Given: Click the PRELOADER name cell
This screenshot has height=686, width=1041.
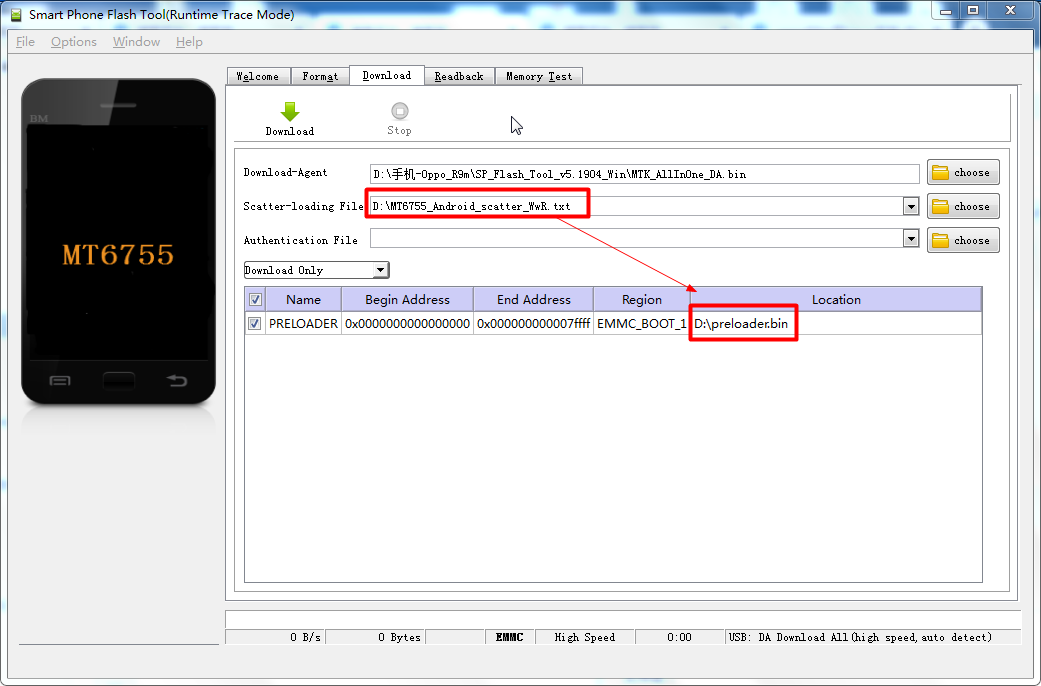Looking at the screenshot, I should (303, 323).
